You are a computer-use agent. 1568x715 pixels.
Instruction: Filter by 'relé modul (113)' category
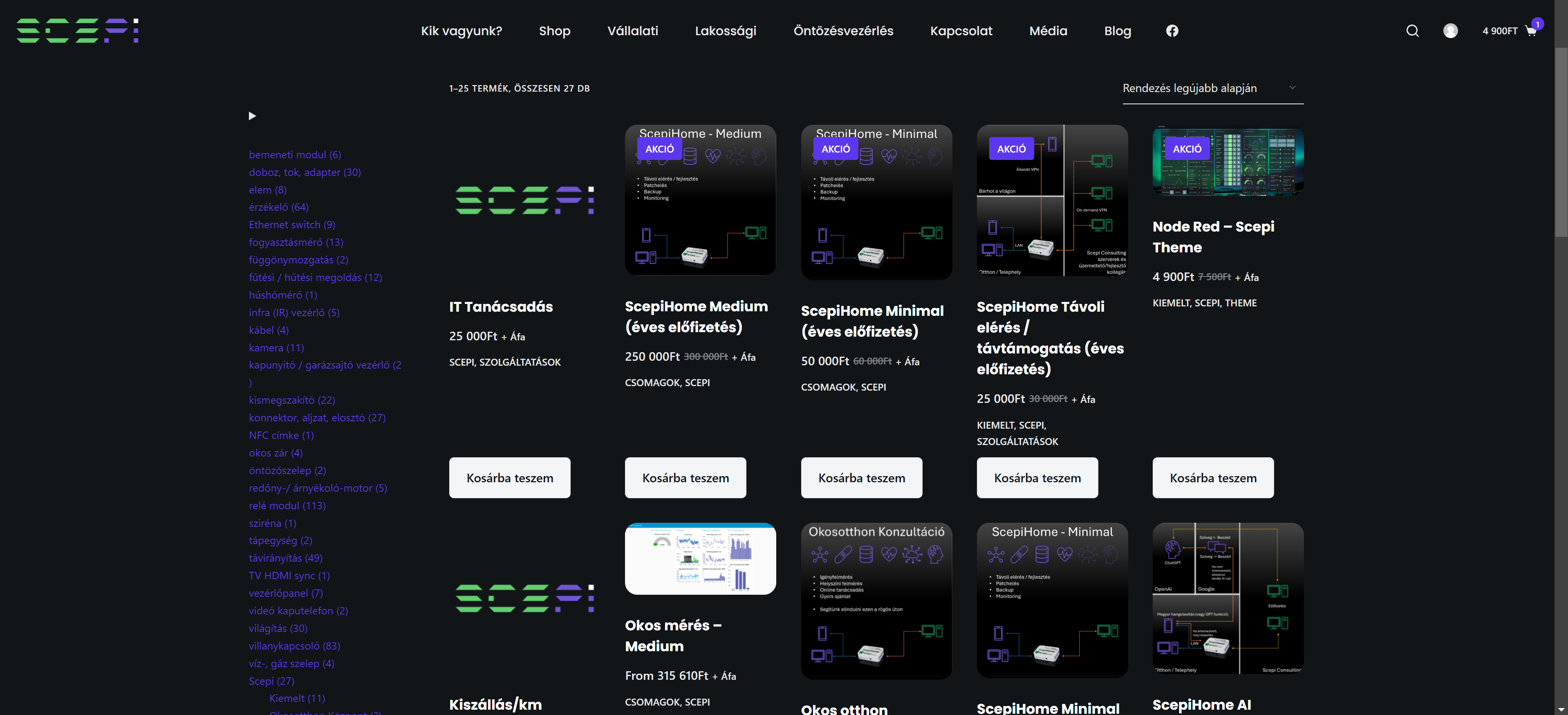tap(287, 506)
